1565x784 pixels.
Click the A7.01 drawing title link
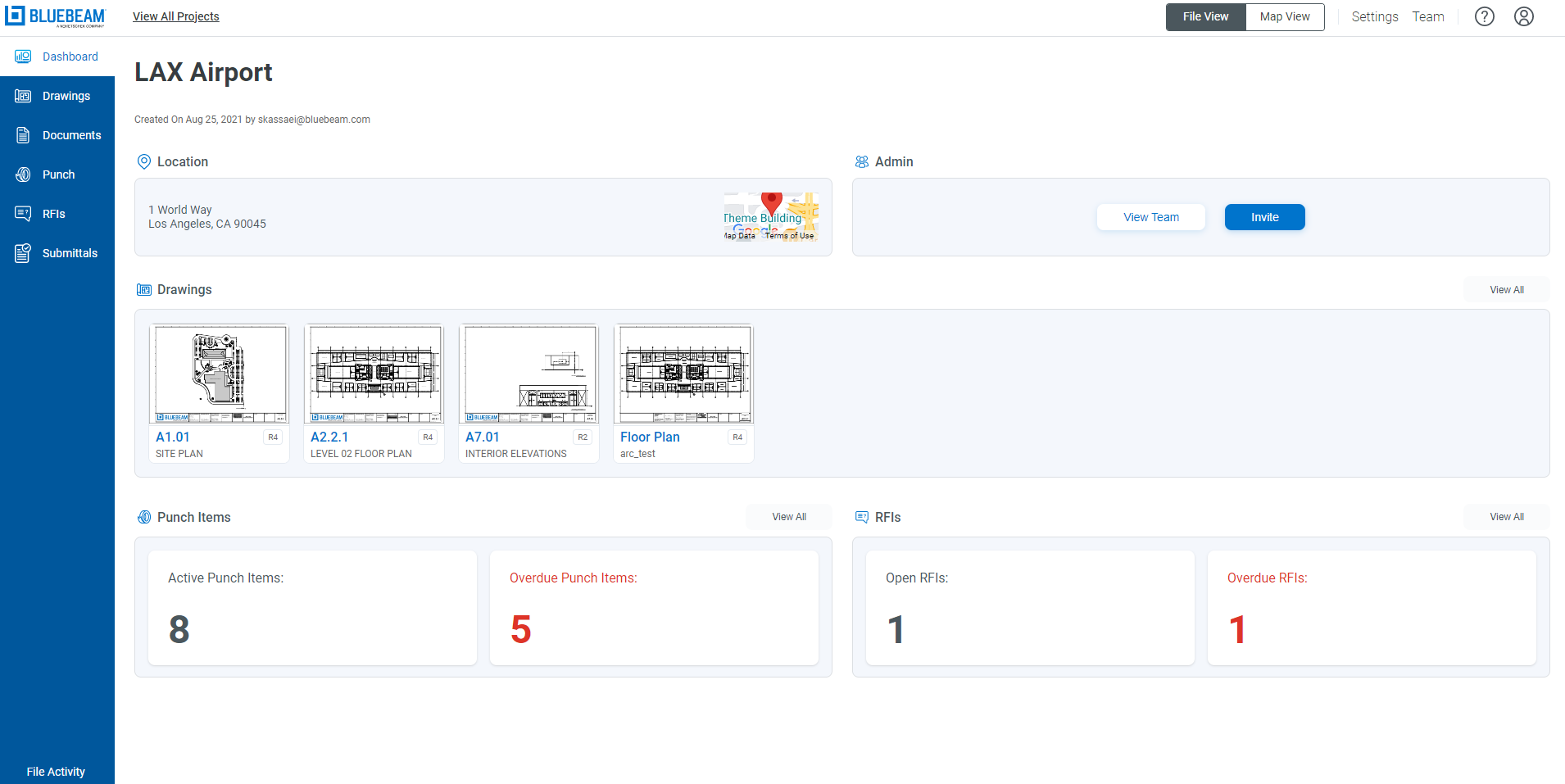pos(483,437)
